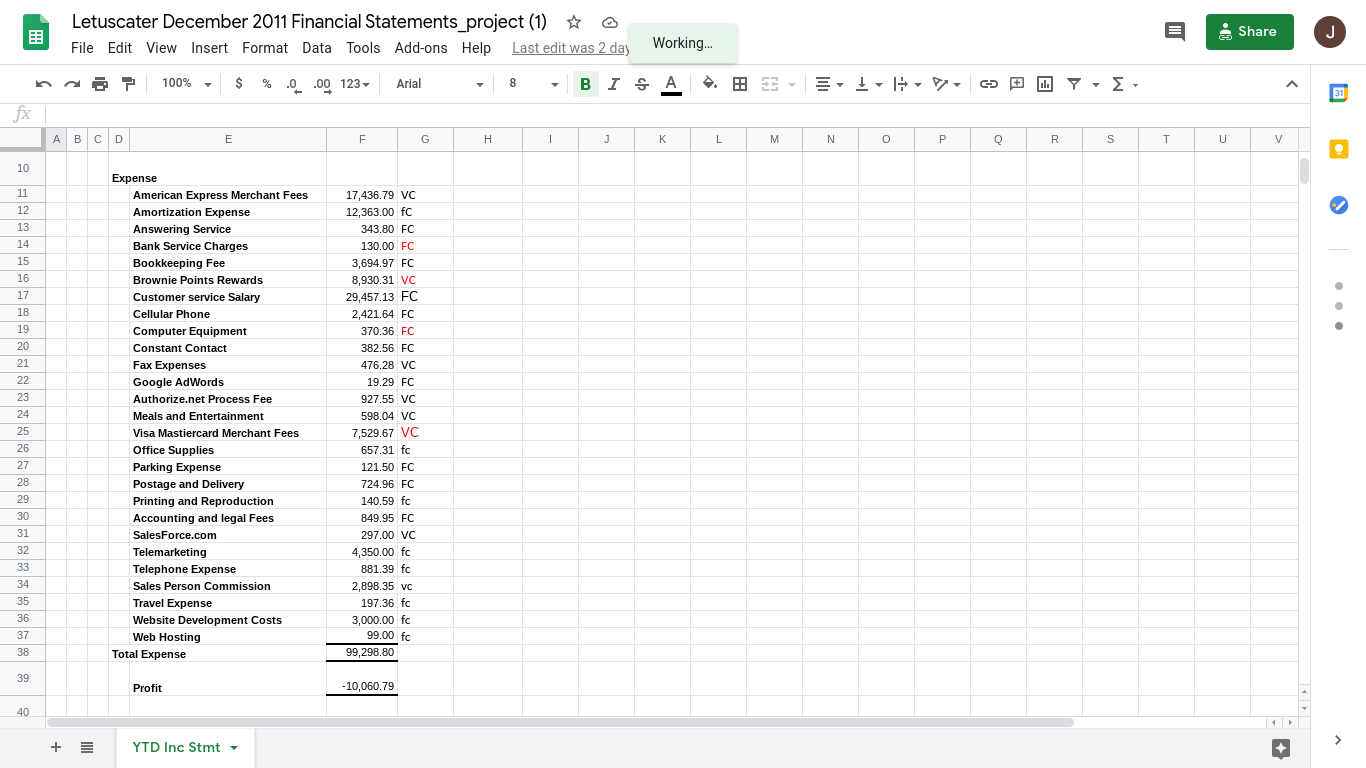Click the vertical scrollbar thumb
Image resolution: width=1366 pixels, height=768 pixels.
1304,171
